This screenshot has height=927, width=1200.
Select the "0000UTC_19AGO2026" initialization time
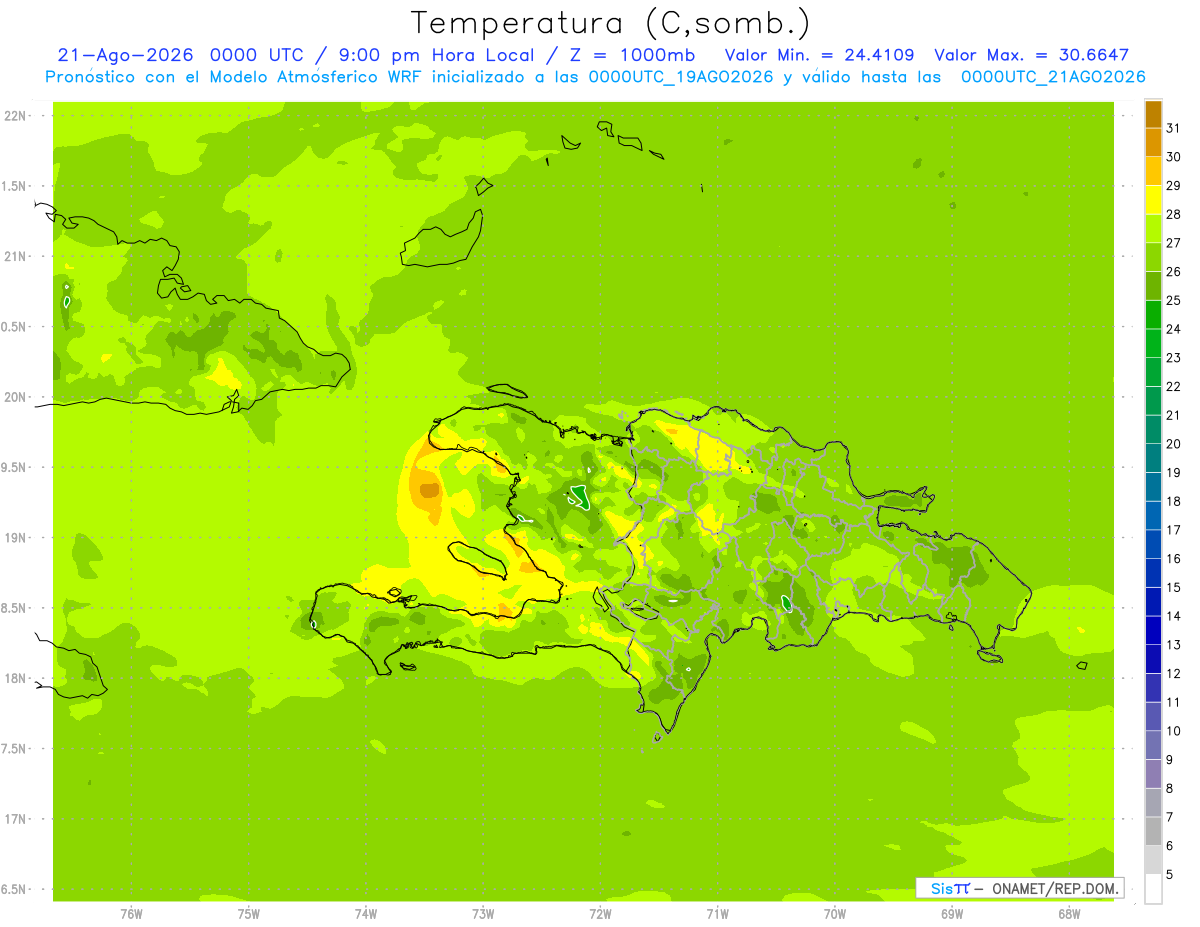[x=681, y=77]
